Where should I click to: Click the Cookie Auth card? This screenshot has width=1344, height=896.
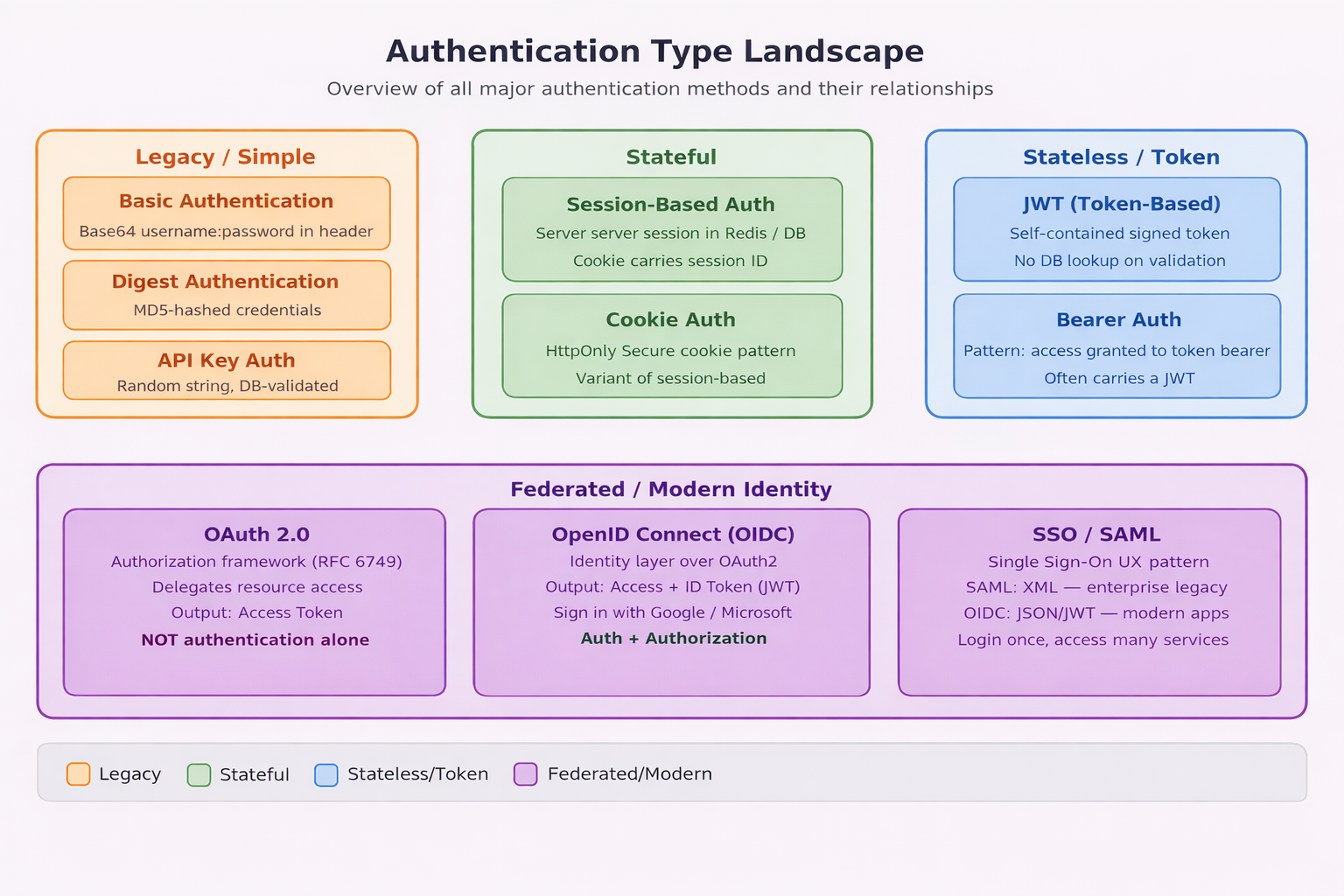click(x=672, y=346)
